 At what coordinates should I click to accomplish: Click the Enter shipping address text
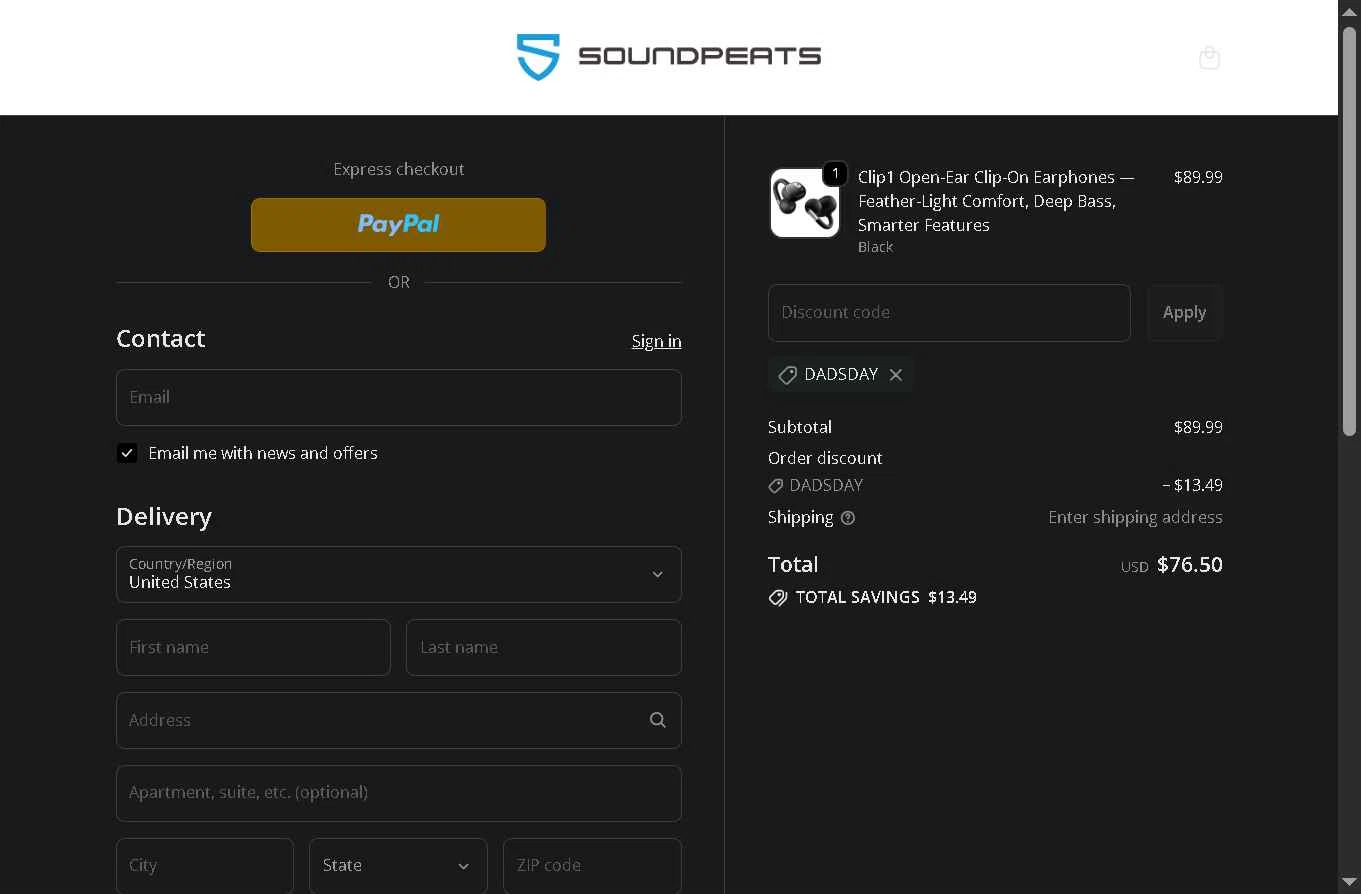coord(1135,517)
